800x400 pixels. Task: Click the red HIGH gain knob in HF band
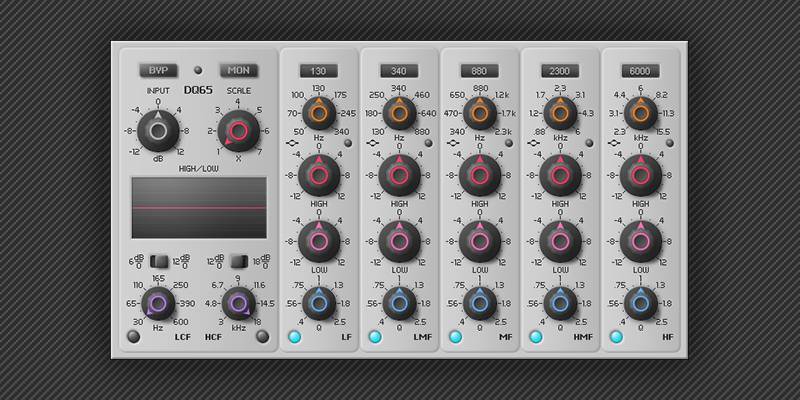(x=641, y=175)
